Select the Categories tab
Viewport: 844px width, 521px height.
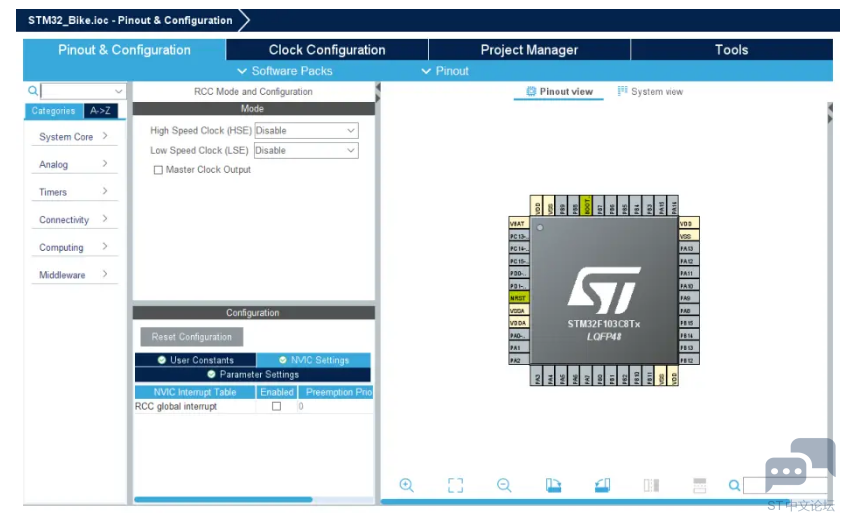53,111
